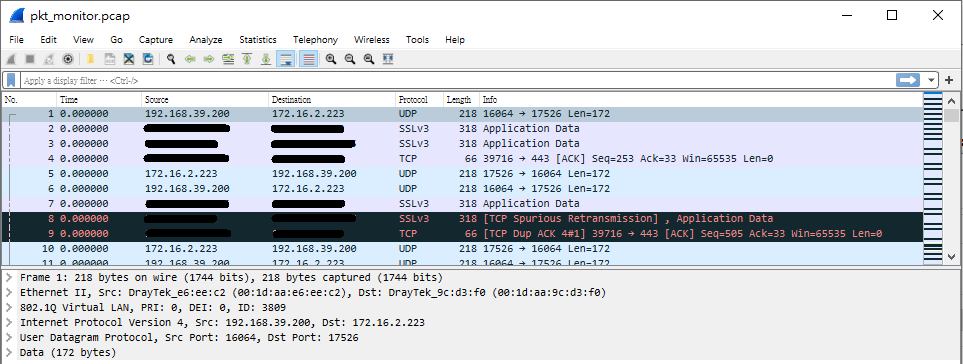Reset text to normal size icon
Viewport: 963px width, 364px height.
[x=369, y=59]
